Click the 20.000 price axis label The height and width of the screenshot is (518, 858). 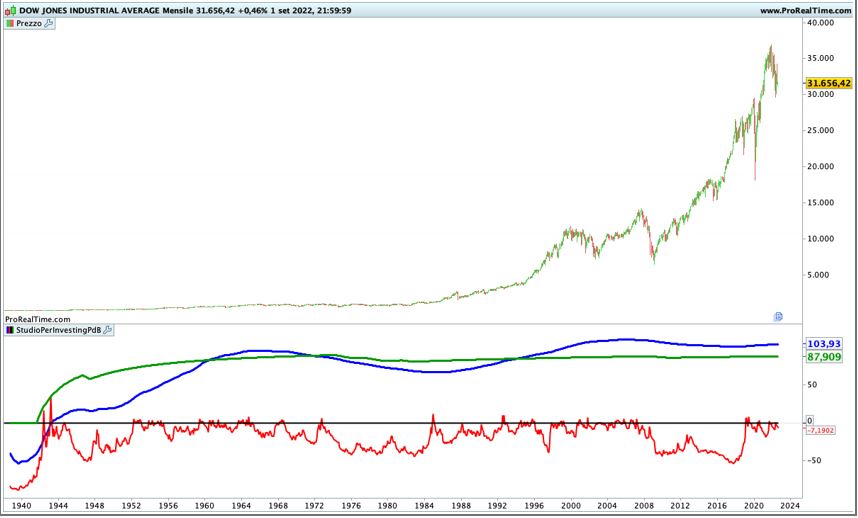click(821, 166)
